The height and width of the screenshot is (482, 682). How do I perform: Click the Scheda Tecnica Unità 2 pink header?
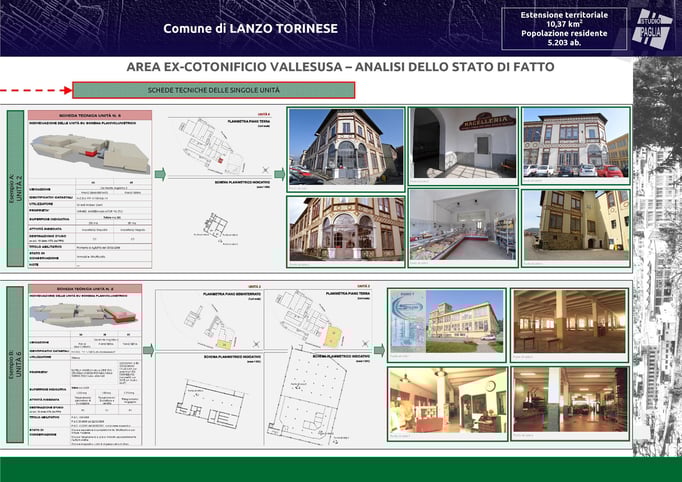click(x=90, y=115)
